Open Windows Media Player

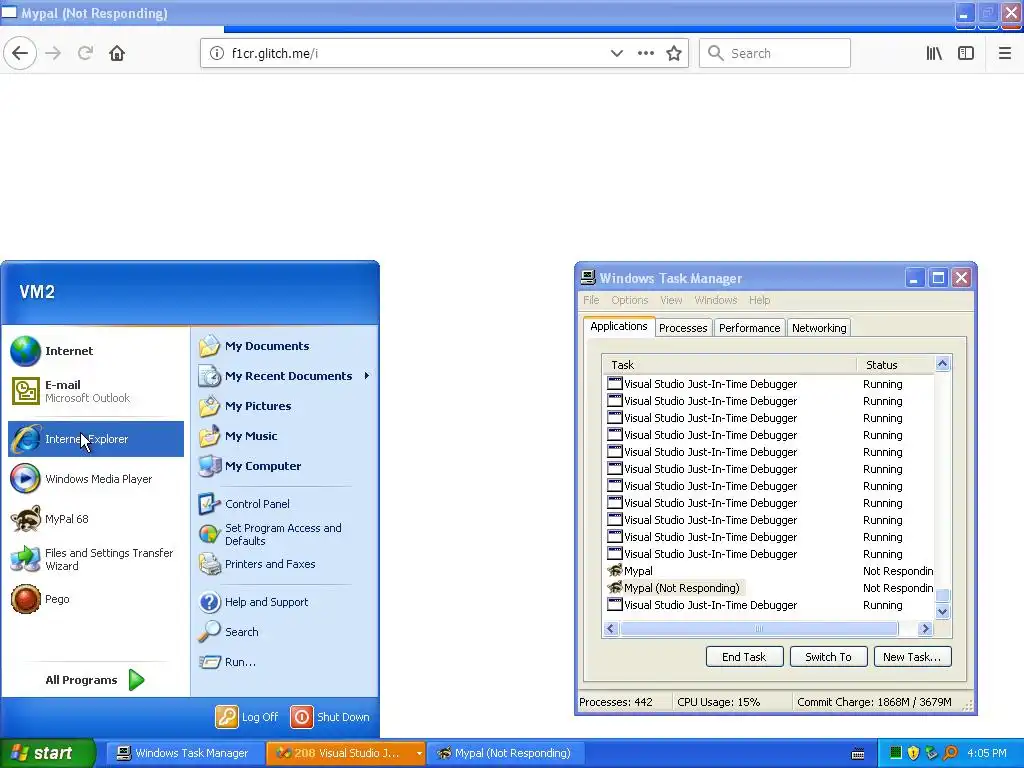96,479
